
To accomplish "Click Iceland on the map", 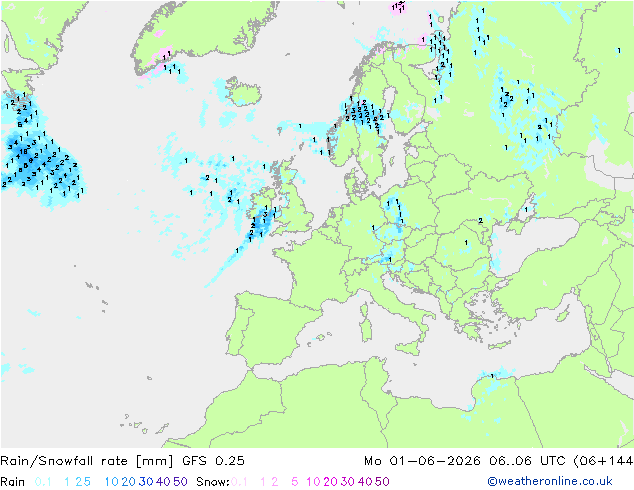I will pos(244,91).
